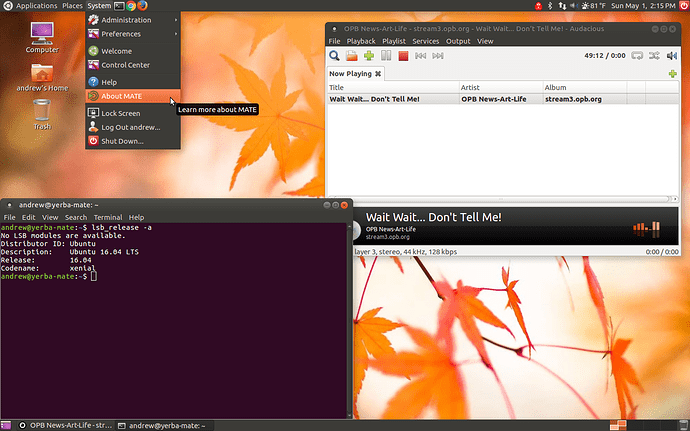Screen dimensions: 690x431
Task: Click the spectrum visualizer in the info bar
Action: pyautogui.click(x=646, y=228)
